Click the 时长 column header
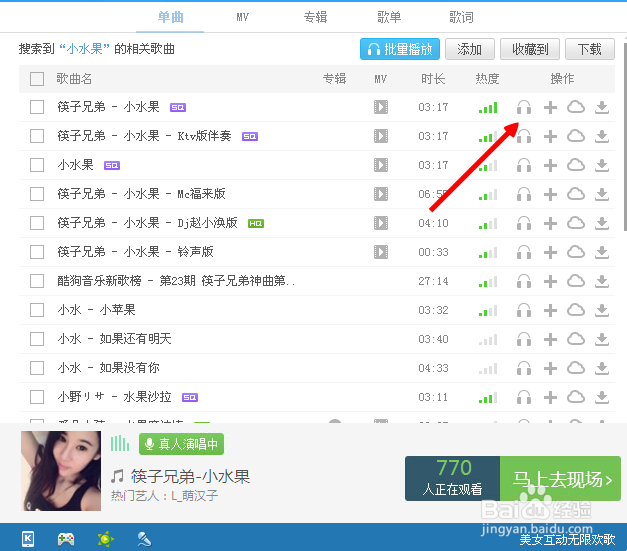Image resolution: width=627 pixels, height=551 pixels. pyautogui.click(x=433, y=79)
